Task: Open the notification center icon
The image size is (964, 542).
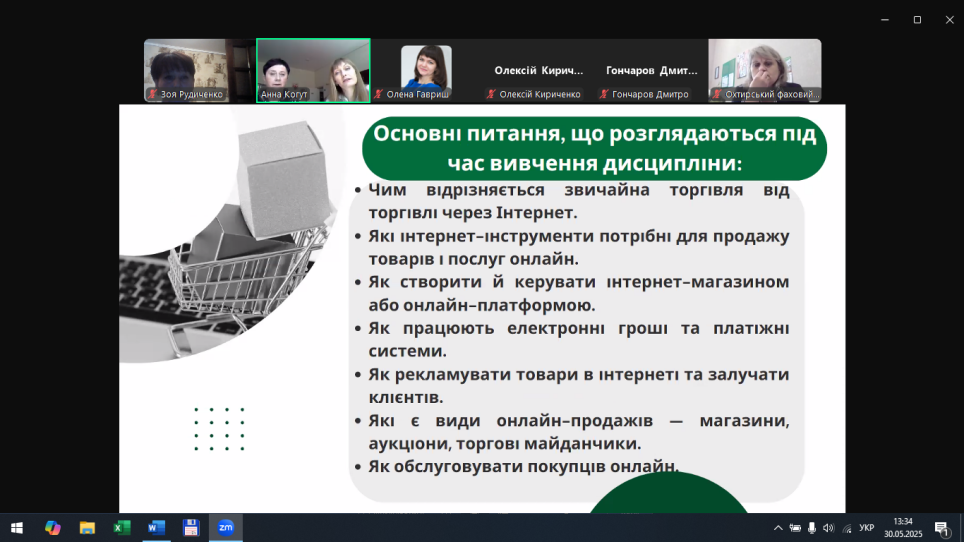Action: point(941,527)
